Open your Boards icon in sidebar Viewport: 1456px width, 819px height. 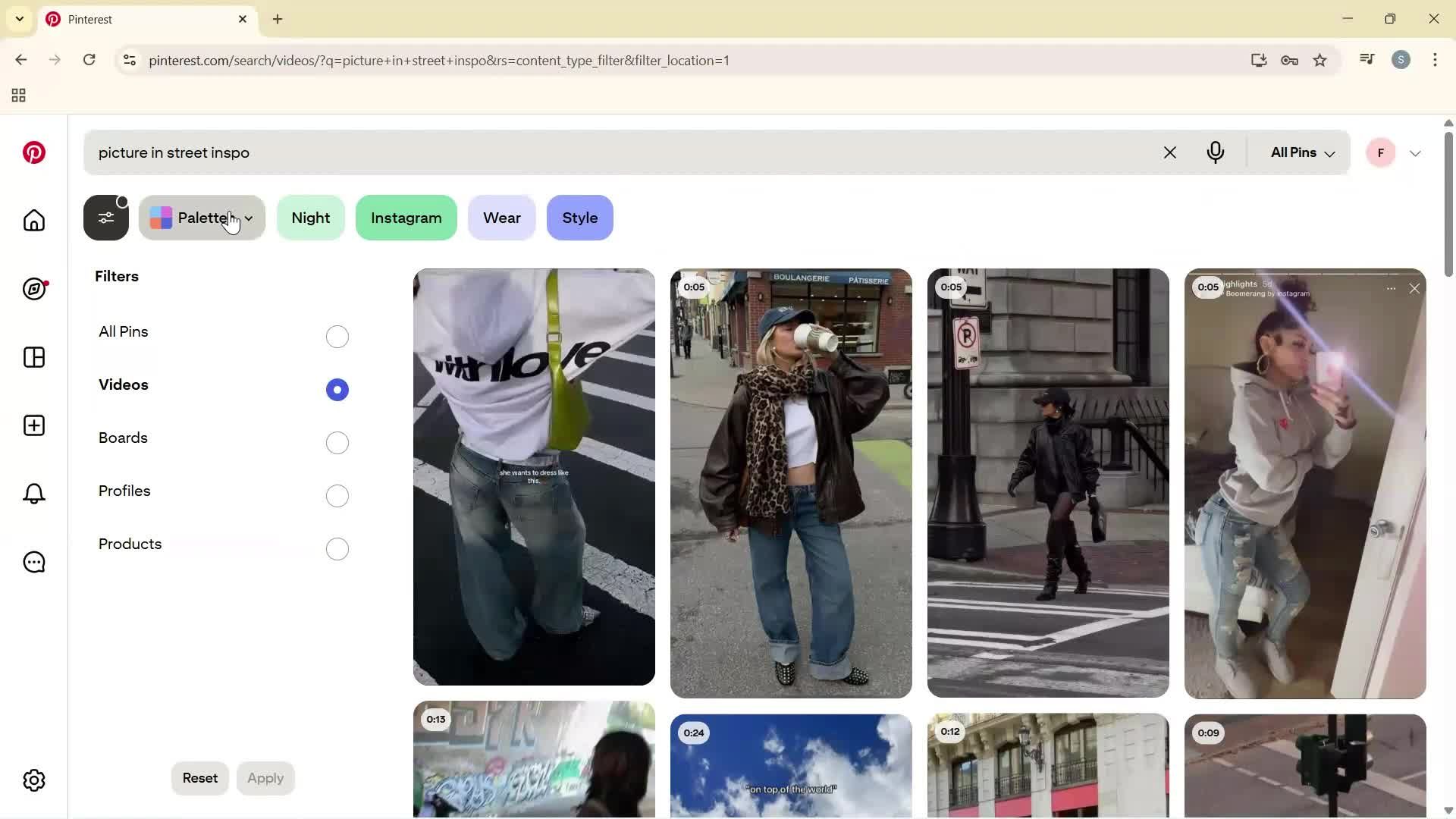[x=33, y=357]
